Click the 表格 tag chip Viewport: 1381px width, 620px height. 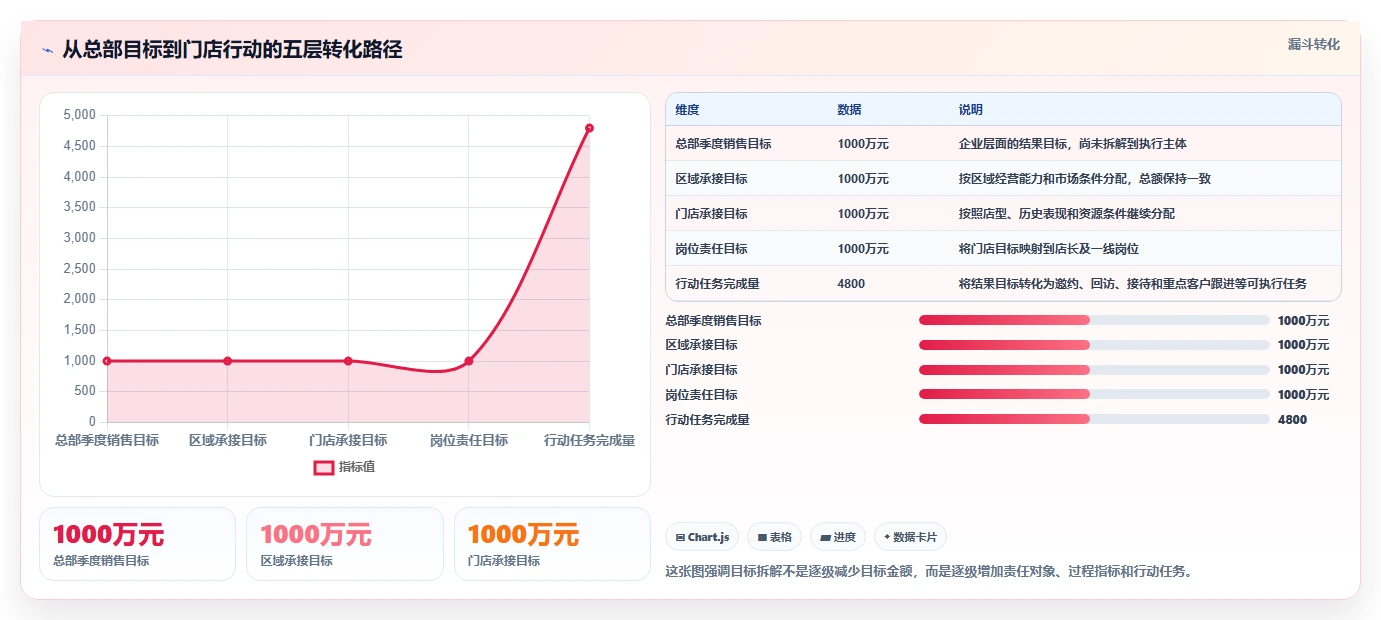coord(775,537)
